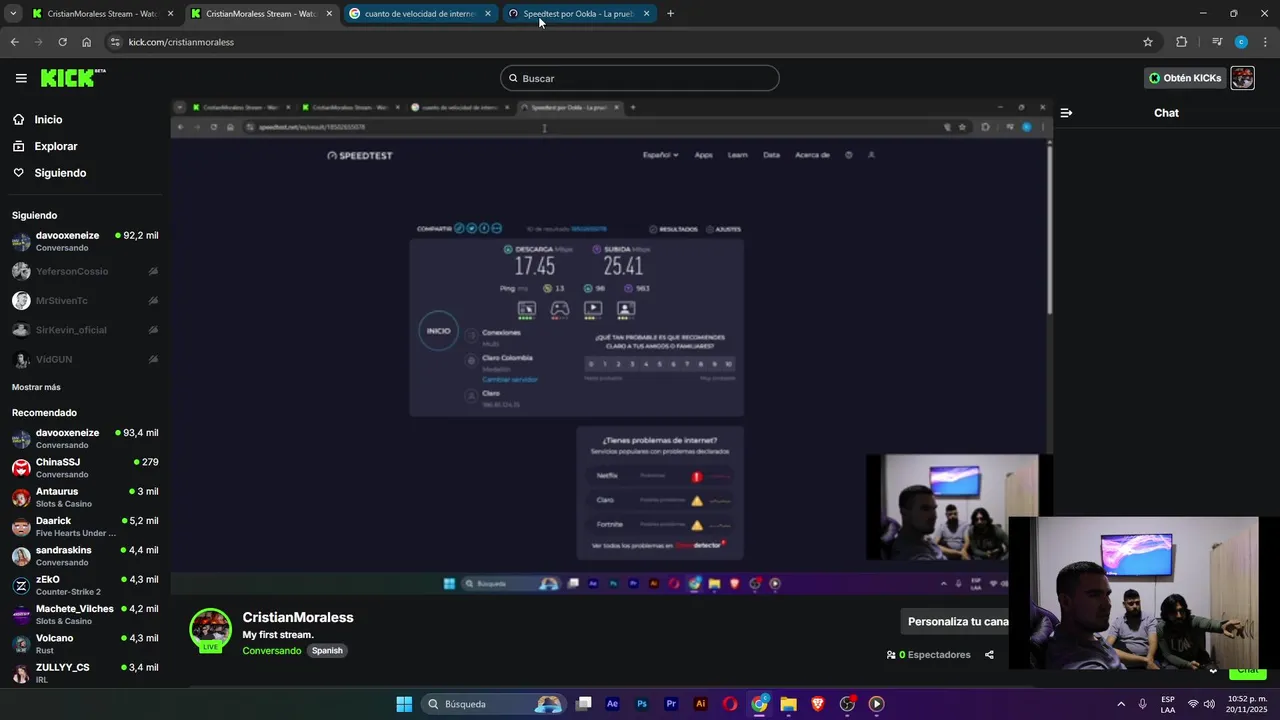Open the YefersonCossio followed channel
Image resolution: width=1280 pixels, height=720 pixels.
[x=85, y=271]
